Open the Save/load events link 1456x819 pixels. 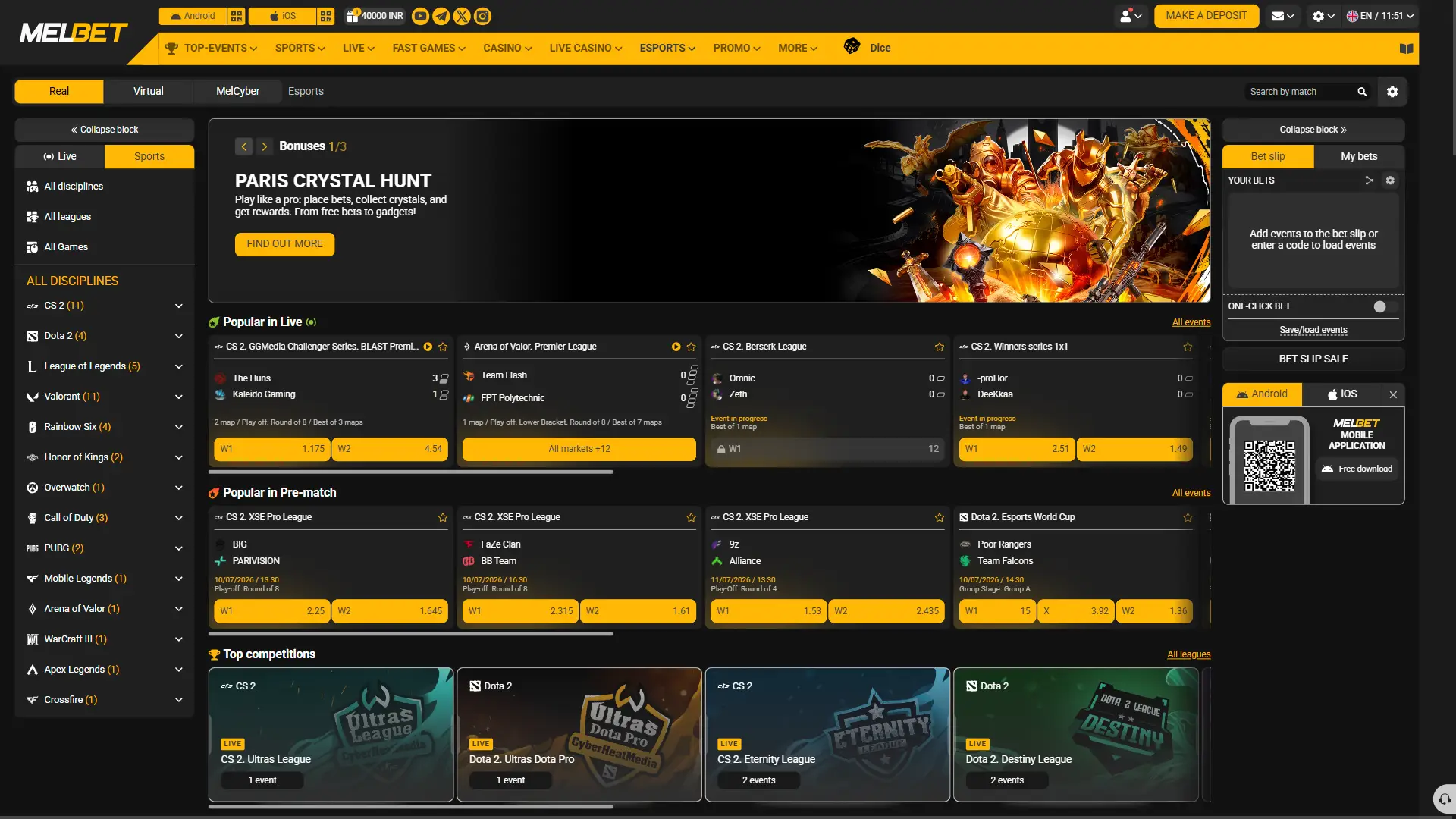click(1313, 330)
